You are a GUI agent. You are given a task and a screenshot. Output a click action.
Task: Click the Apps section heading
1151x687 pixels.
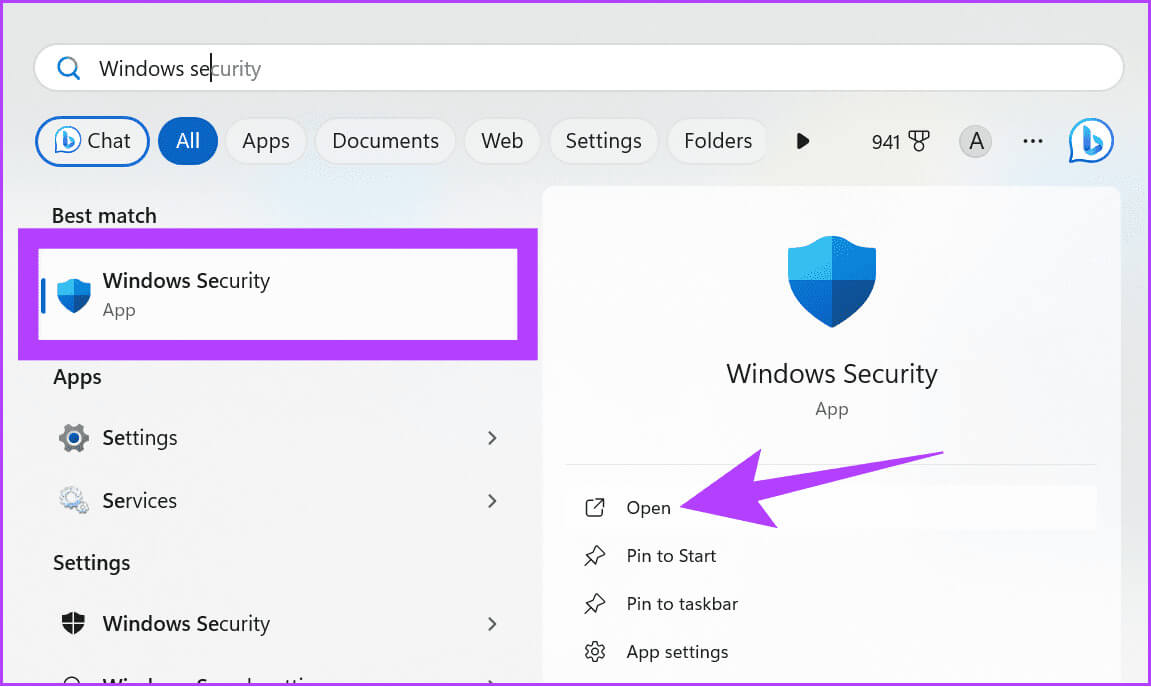coord(77,377)
